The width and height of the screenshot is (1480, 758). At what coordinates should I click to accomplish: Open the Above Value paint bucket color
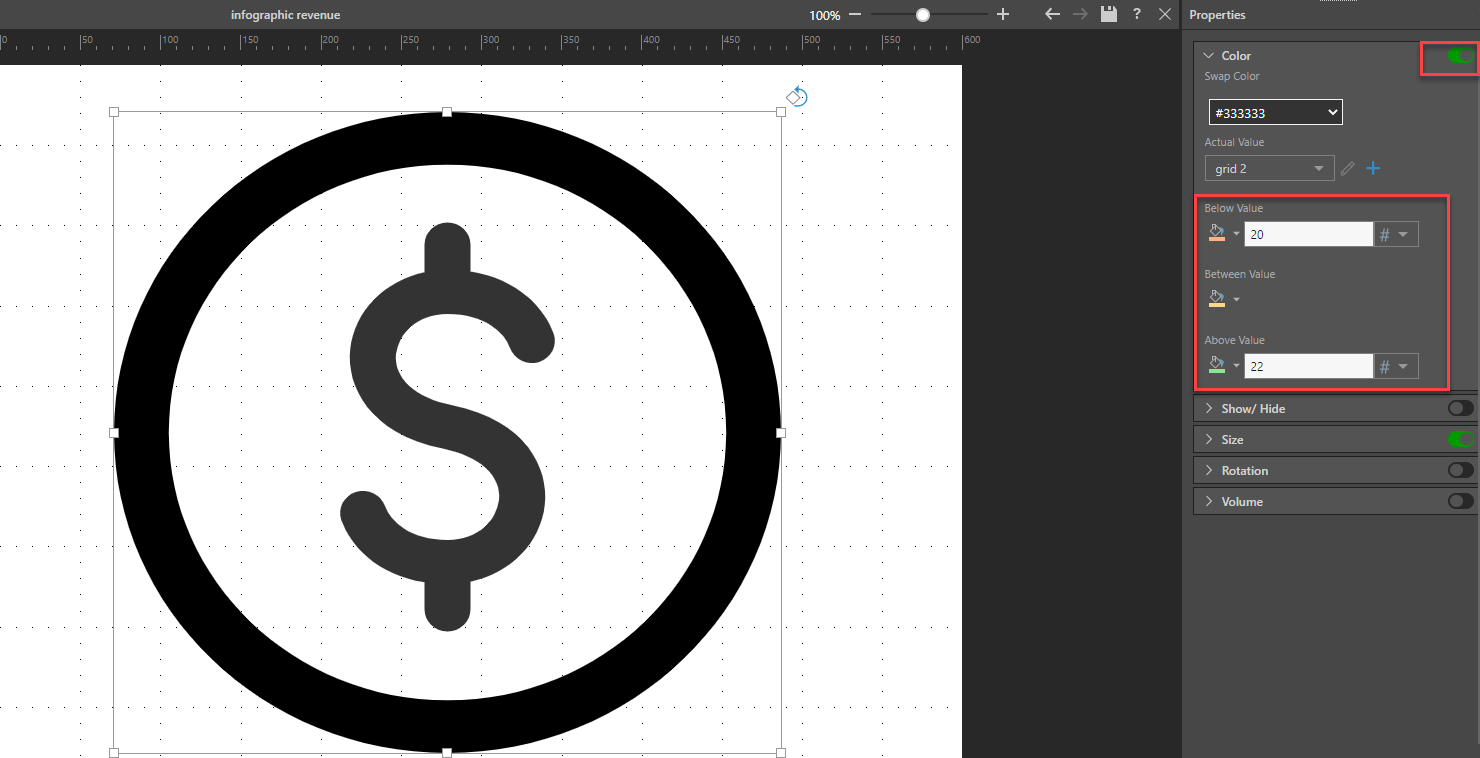point(1216,365)
